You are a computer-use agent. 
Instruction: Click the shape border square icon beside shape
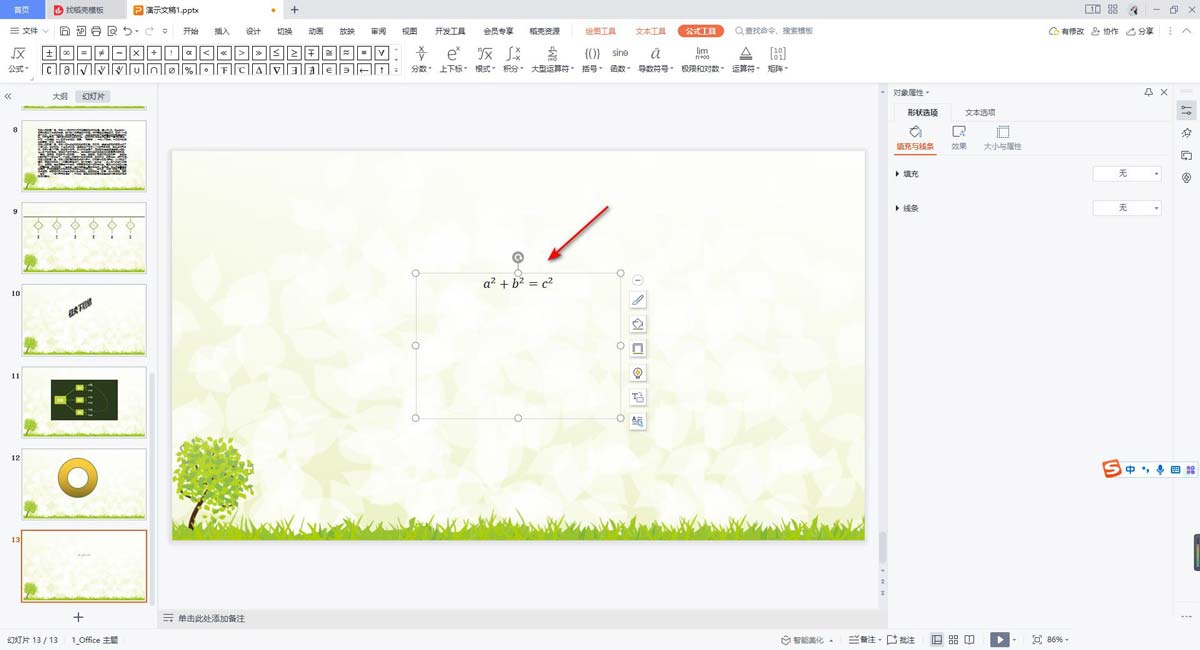point(638,348)
